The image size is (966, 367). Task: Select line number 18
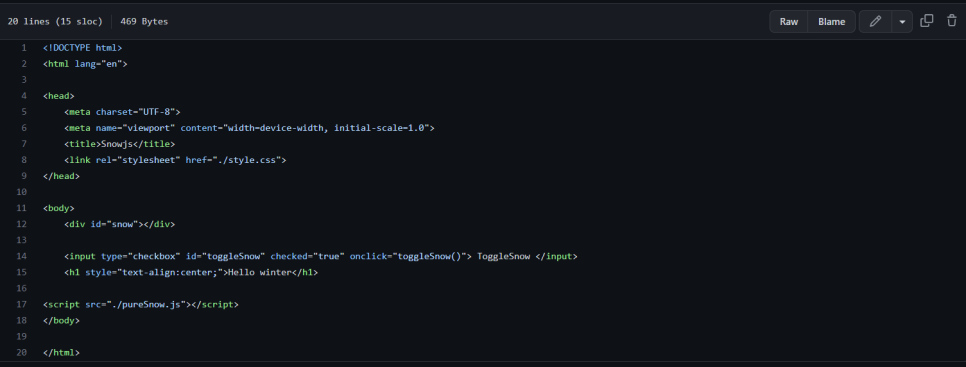(x=22, y=320)
